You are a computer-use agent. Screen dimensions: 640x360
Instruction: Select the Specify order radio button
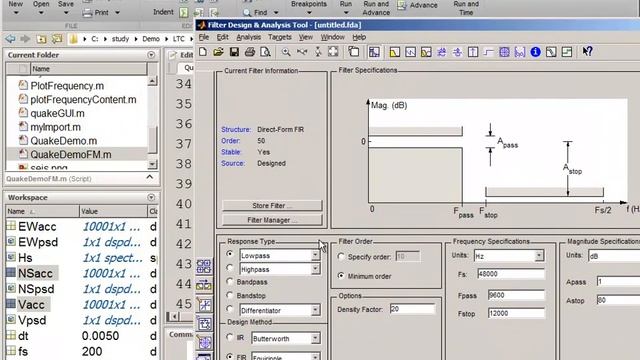coord(341,257)
